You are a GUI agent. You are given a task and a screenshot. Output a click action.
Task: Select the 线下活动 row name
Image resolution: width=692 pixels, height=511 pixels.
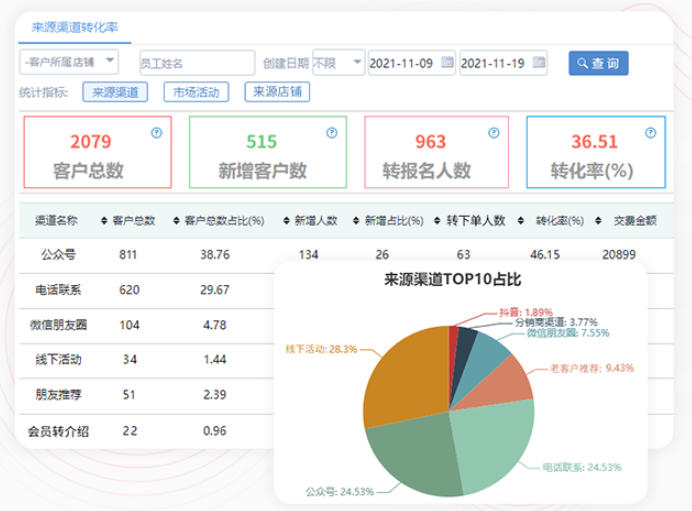point(58,359)
